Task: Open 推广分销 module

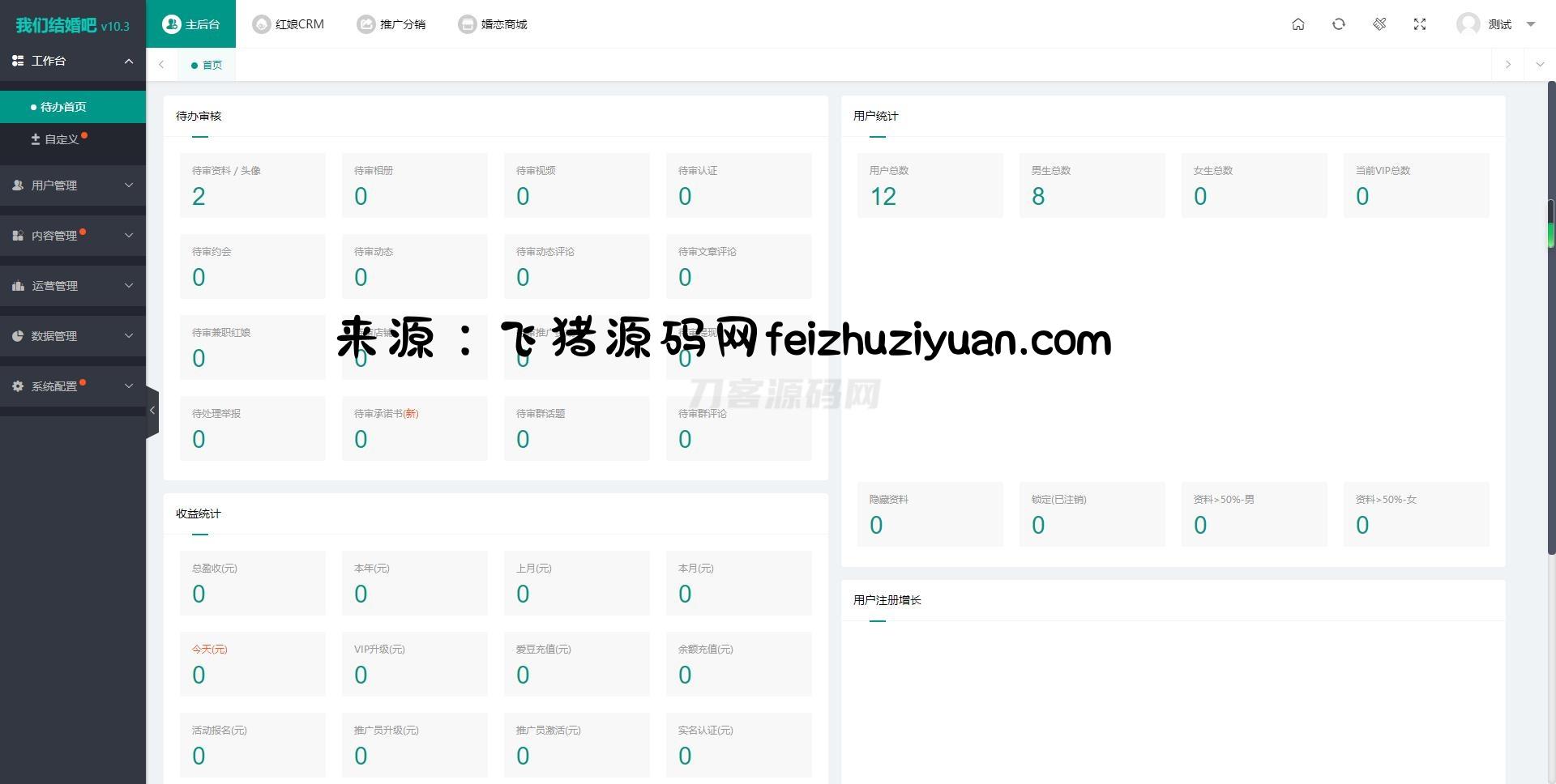Action: (391, 24)
